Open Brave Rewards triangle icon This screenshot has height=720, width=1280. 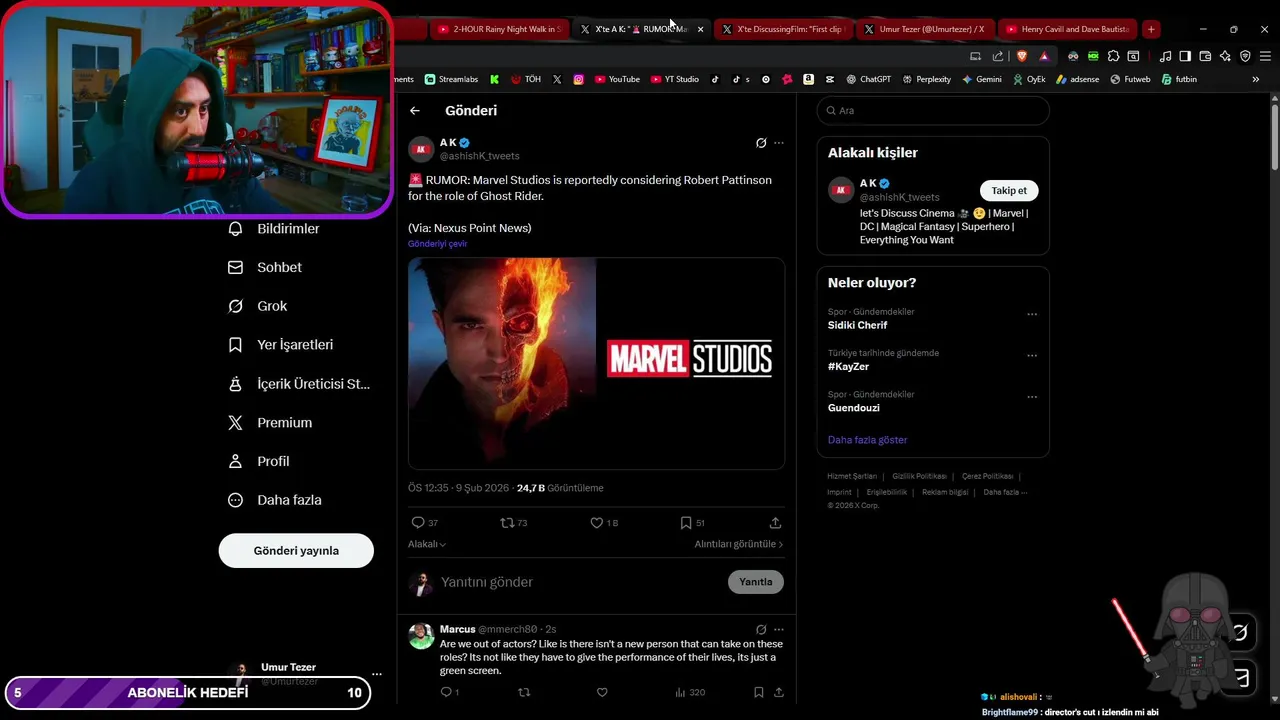pyautogui.click(x=1044, y=56)
